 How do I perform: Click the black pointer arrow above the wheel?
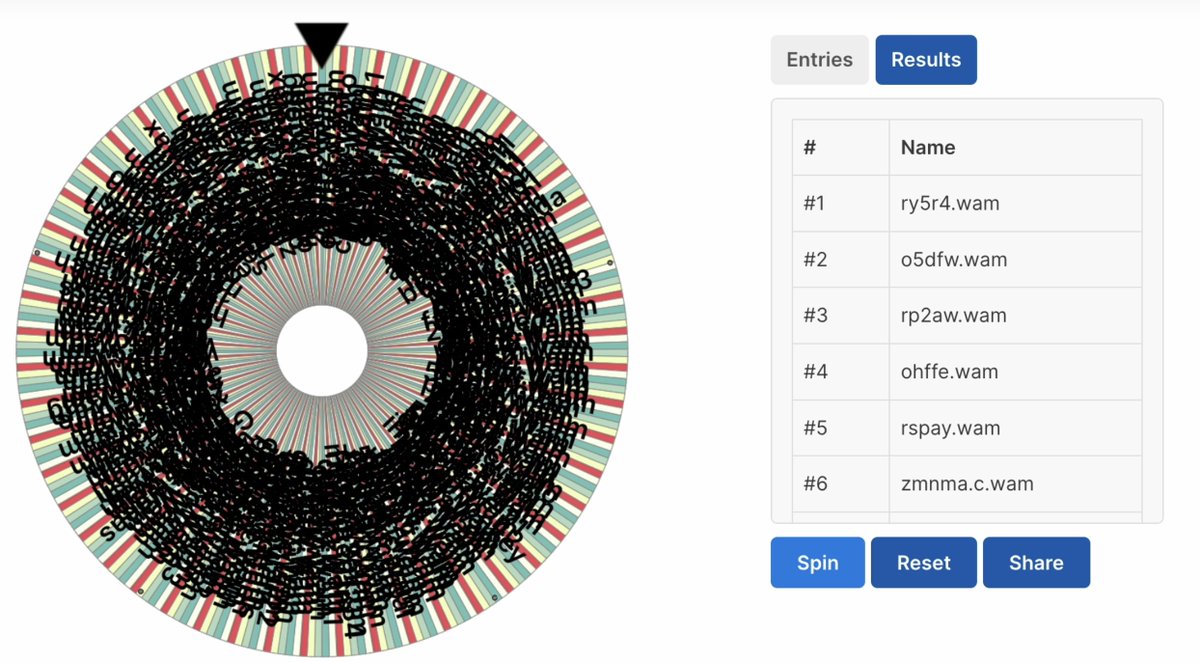point(322,45)
